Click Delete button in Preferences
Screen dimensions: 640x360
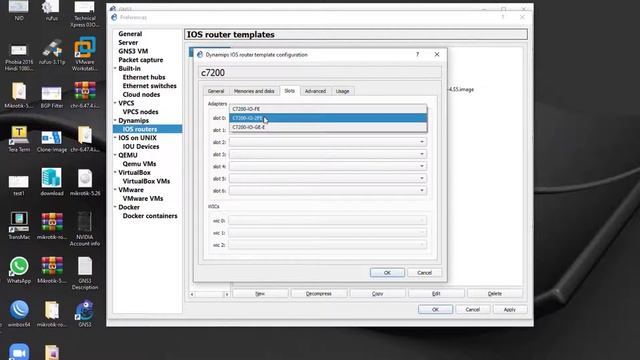tap(495, 293)
